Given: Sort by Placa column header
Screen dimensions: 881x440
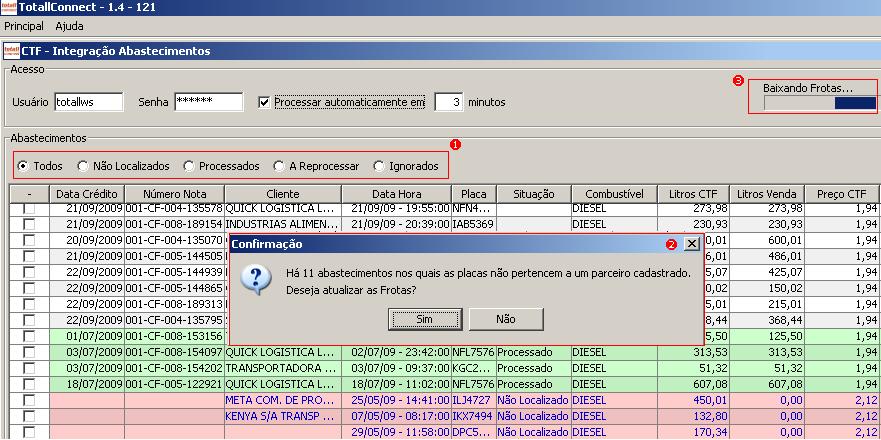Looking at the screenshot, I should [x=474, y=194].
